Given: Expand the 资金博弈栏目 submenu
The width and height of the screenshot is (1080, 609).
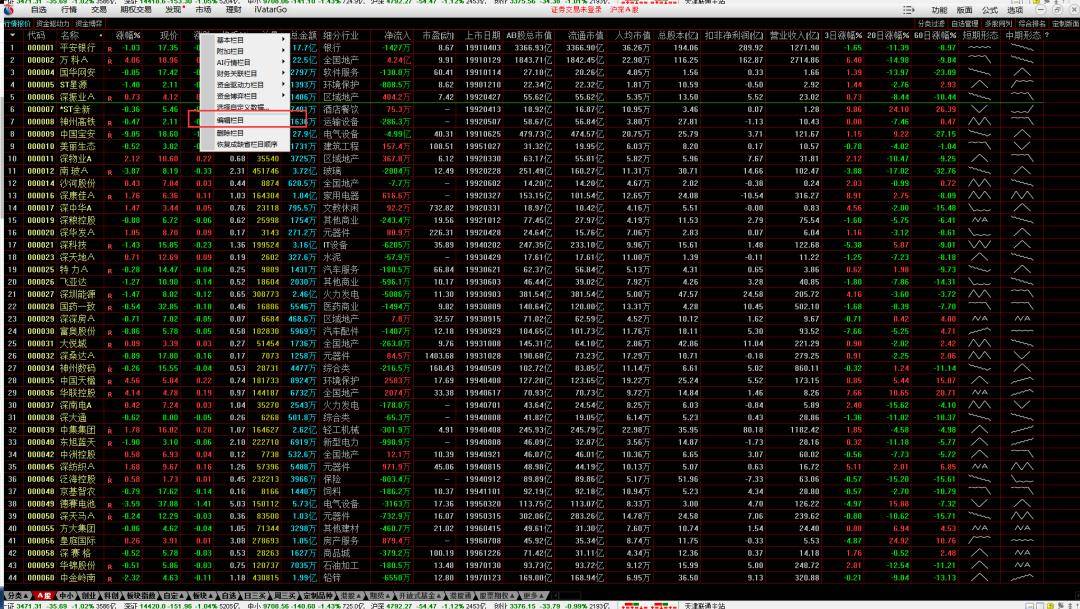Looking at the screenshot, I should point(245,96).
